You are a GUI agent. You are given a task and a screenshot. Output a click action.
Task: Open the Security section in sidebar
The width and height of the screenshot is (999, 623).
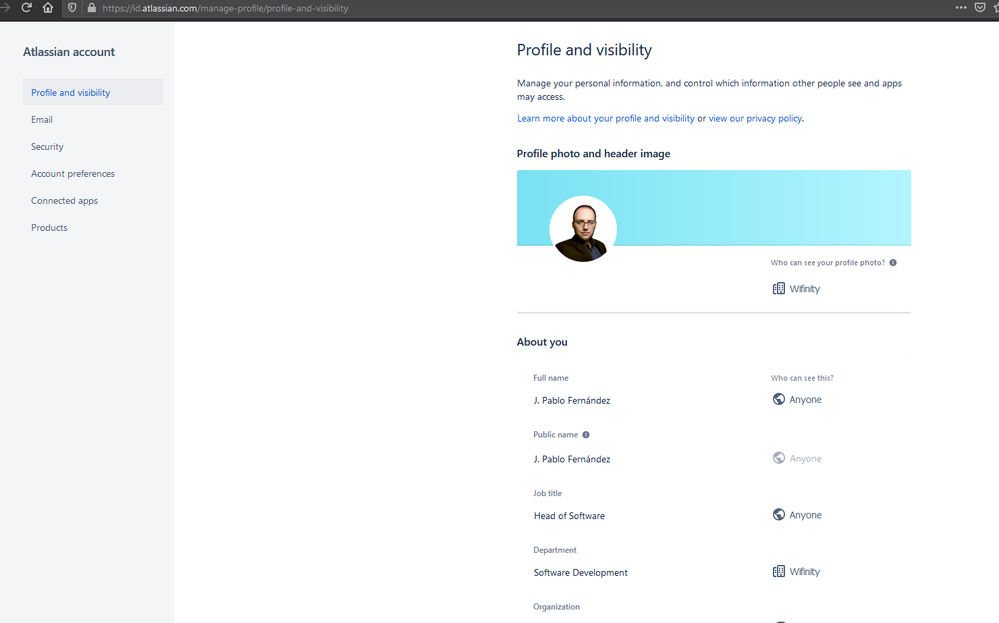pyautogui.click(x=47, y=146)
